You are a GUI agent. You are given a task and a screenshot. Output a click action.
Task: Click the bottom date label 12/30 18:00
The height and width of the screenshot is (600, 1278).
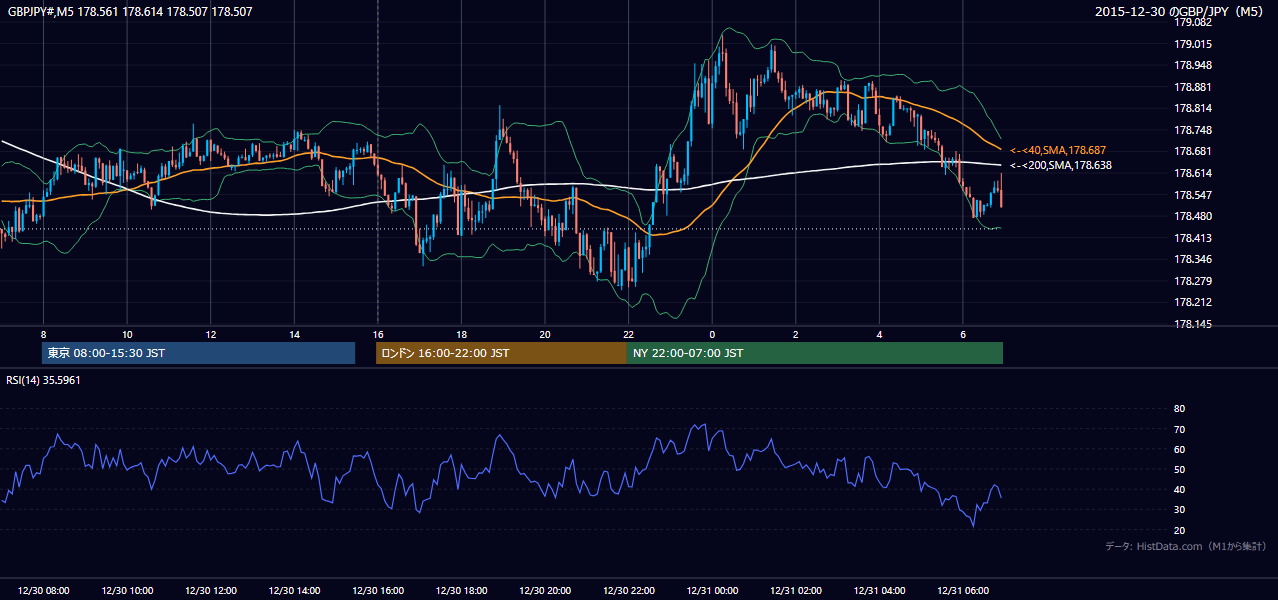coord(461,591)
